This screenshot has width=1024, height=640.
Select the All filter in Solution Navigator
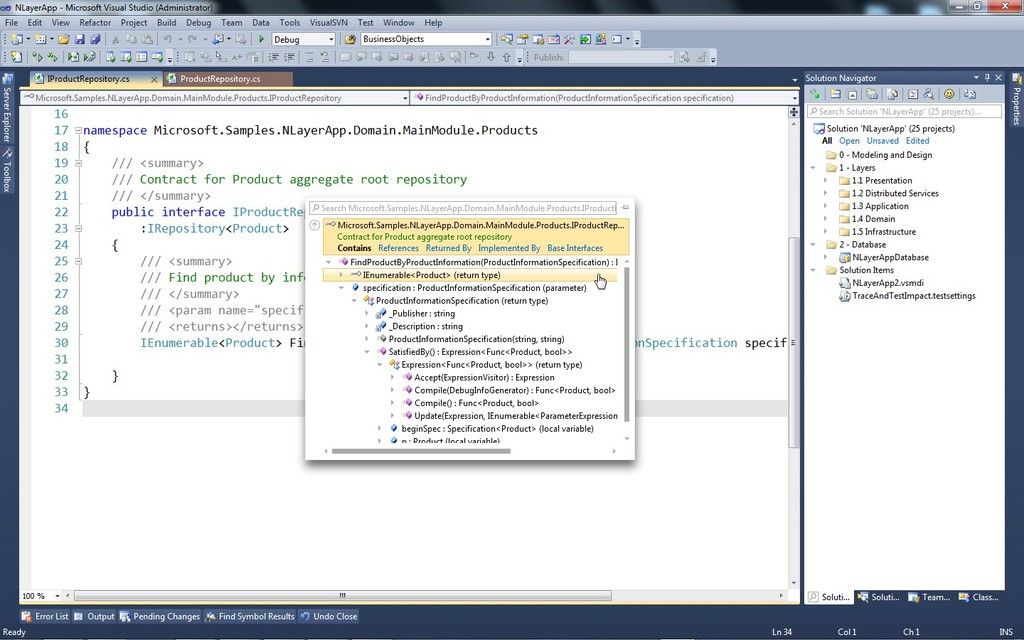(827, 141)
